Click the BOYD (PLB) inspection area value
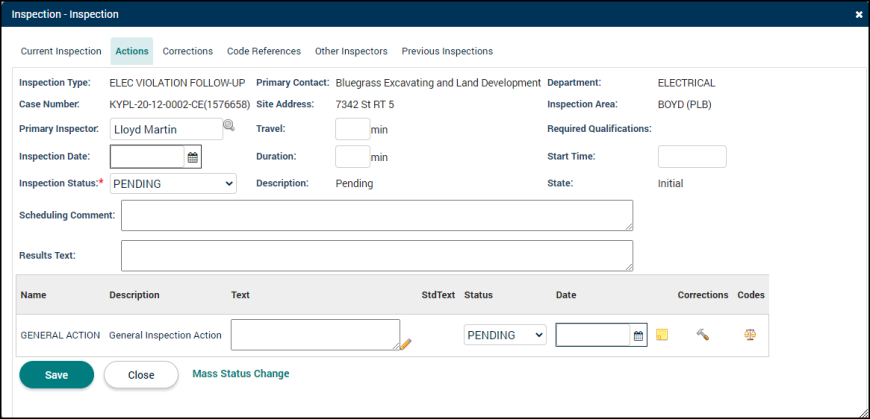Viewport: 870px width, 419px height. coord(684,104)
